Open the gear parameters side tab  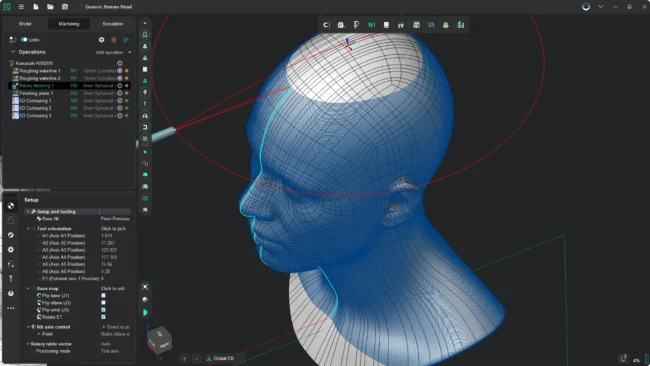click(11, 250)
